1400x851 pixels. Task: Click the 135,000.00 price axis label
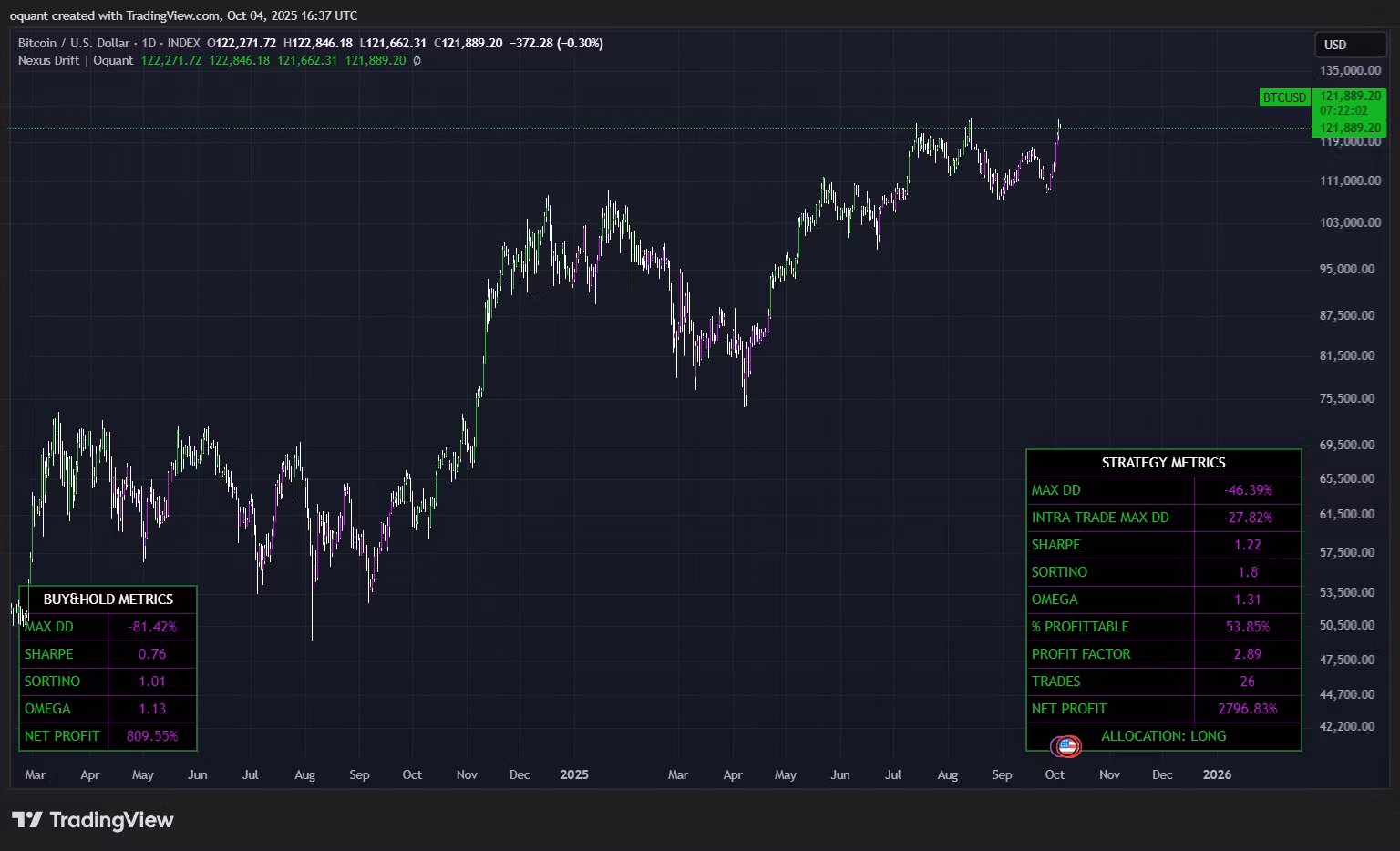coord(1350,70)
